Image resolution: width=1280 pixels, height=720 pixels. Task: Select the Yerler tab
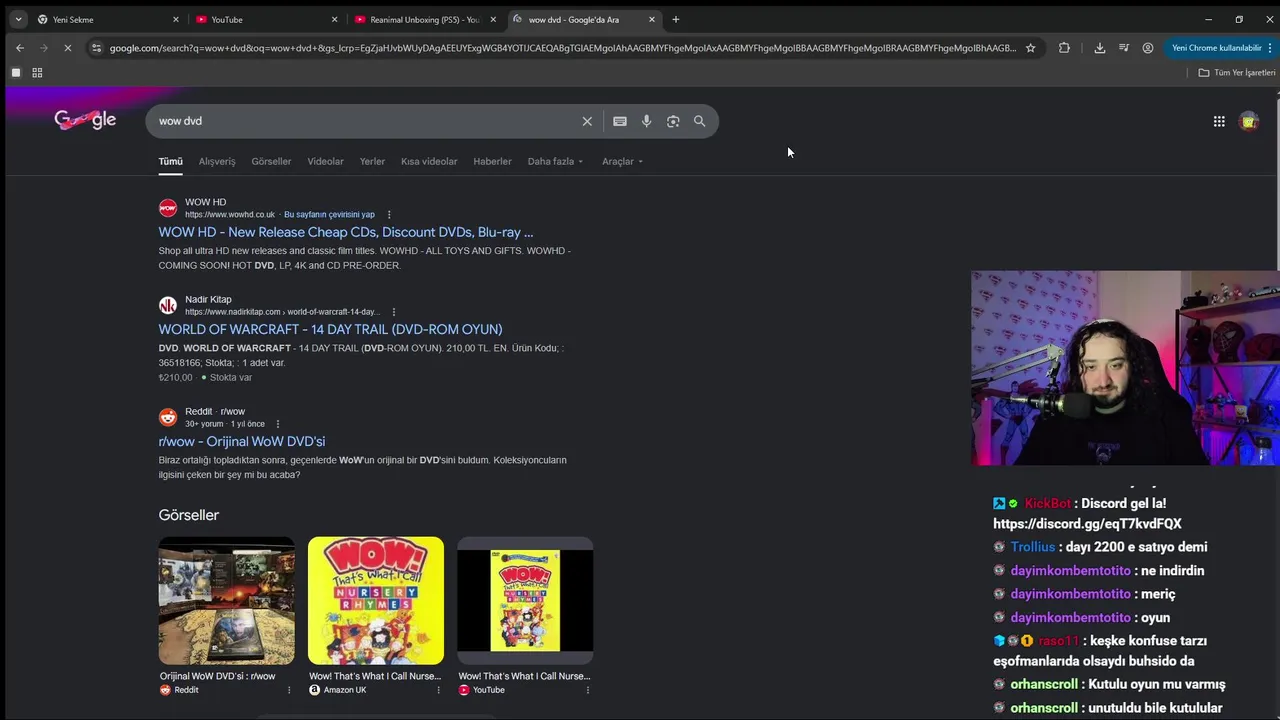click(372, 161)
